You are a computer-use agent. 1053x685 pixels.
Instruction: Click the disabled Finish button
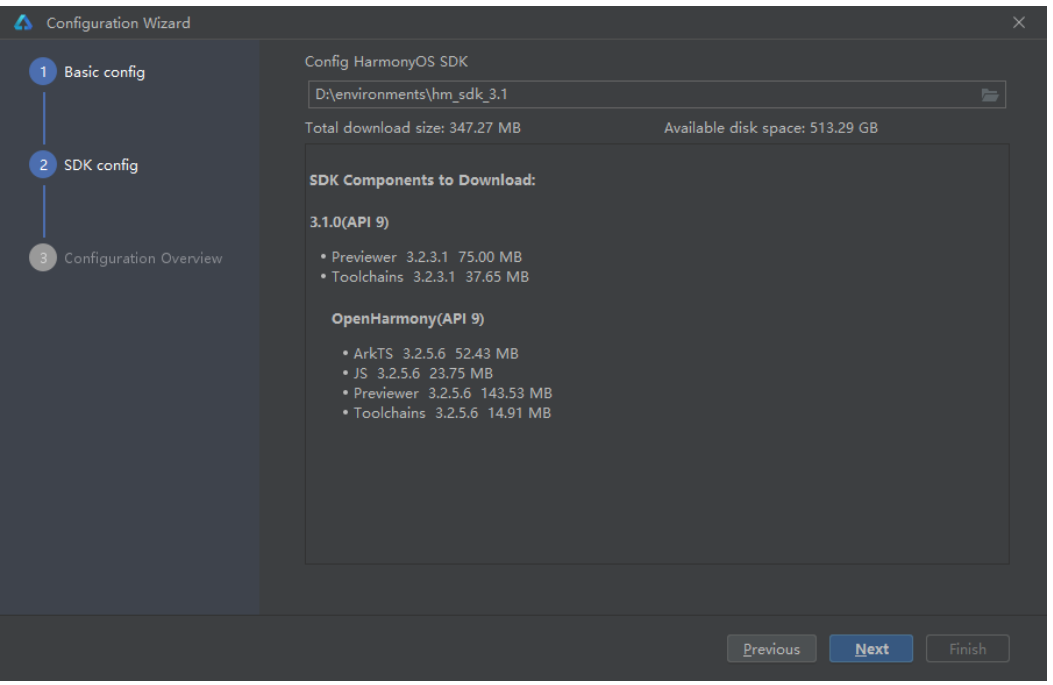tap(967, 649)
